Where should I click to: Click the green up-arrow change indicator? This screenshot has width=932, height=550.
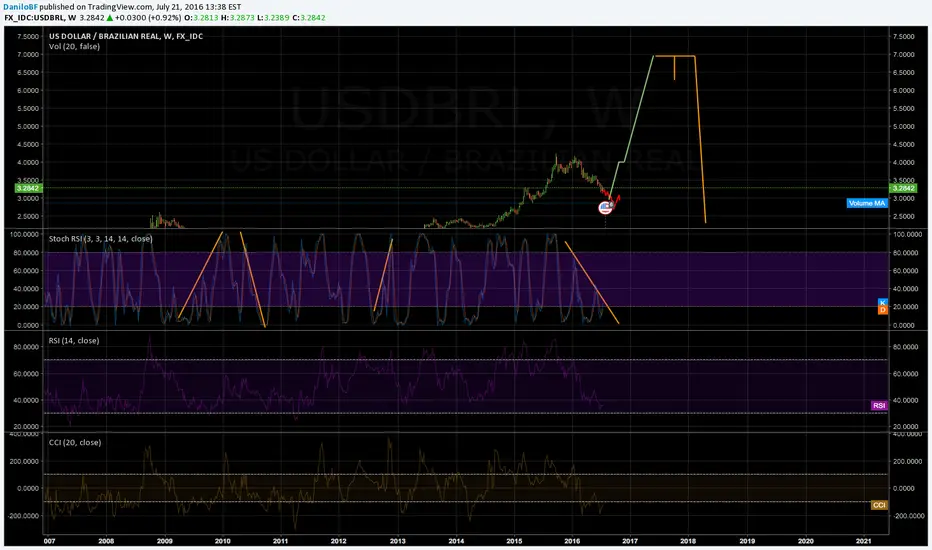(x=110, y=18)
